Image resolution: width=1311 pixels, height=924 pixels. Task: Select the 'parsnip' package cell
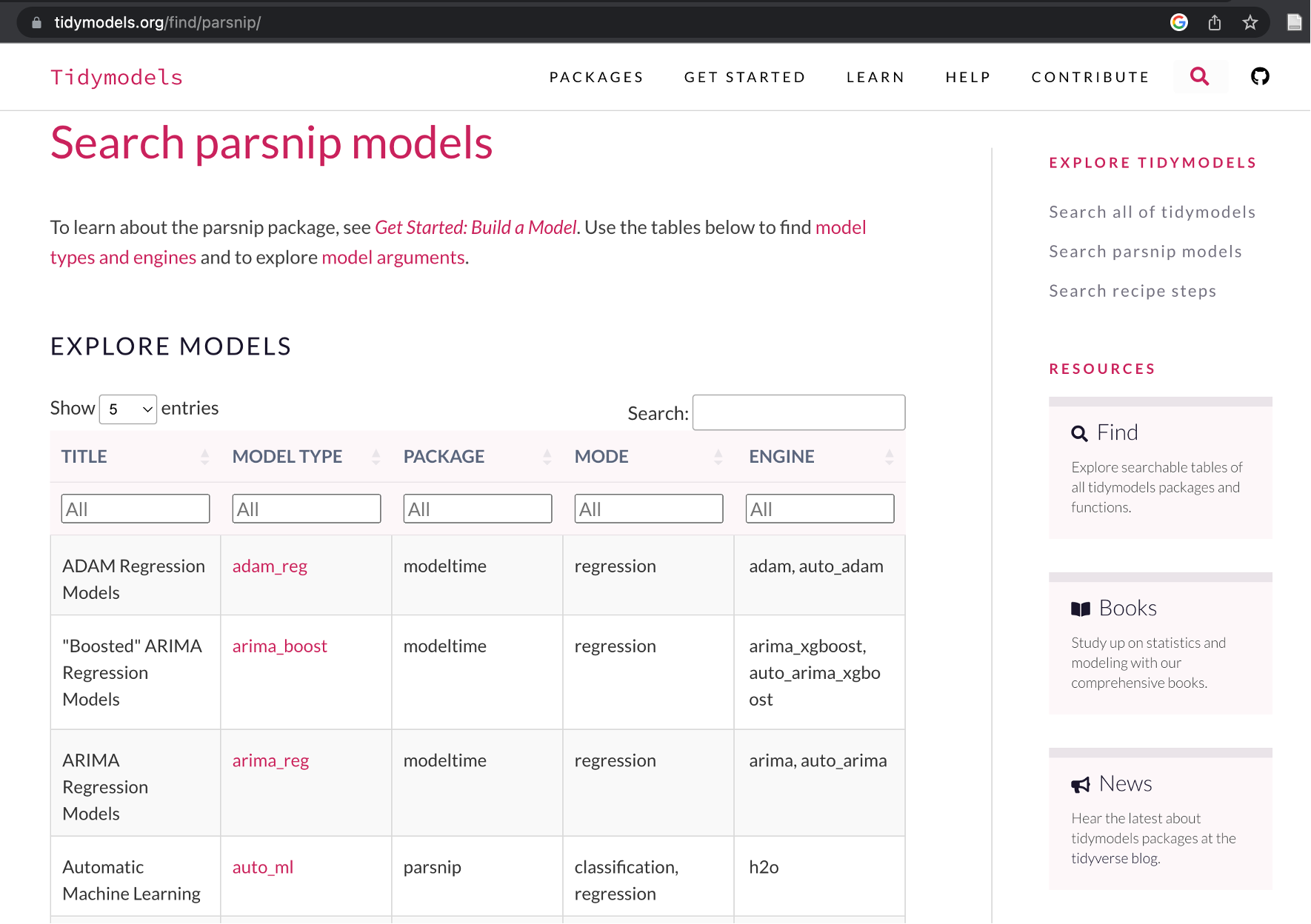[x=478, y=877]
